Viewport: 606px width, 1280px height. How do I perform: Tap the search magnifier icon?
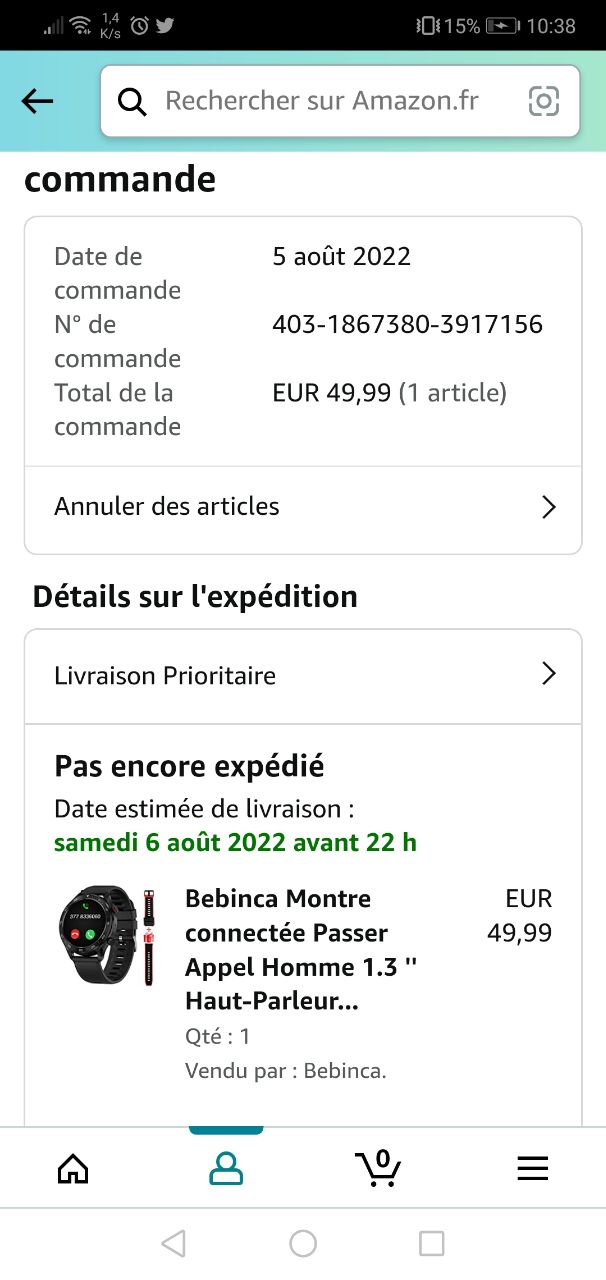click(132, 101)
